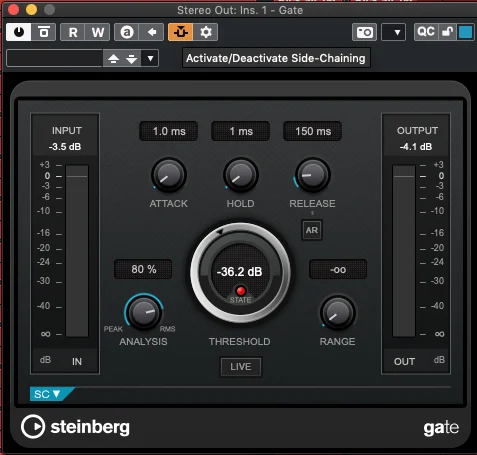Click the Hold knob

pyautogui.click(x=241, y=175)
